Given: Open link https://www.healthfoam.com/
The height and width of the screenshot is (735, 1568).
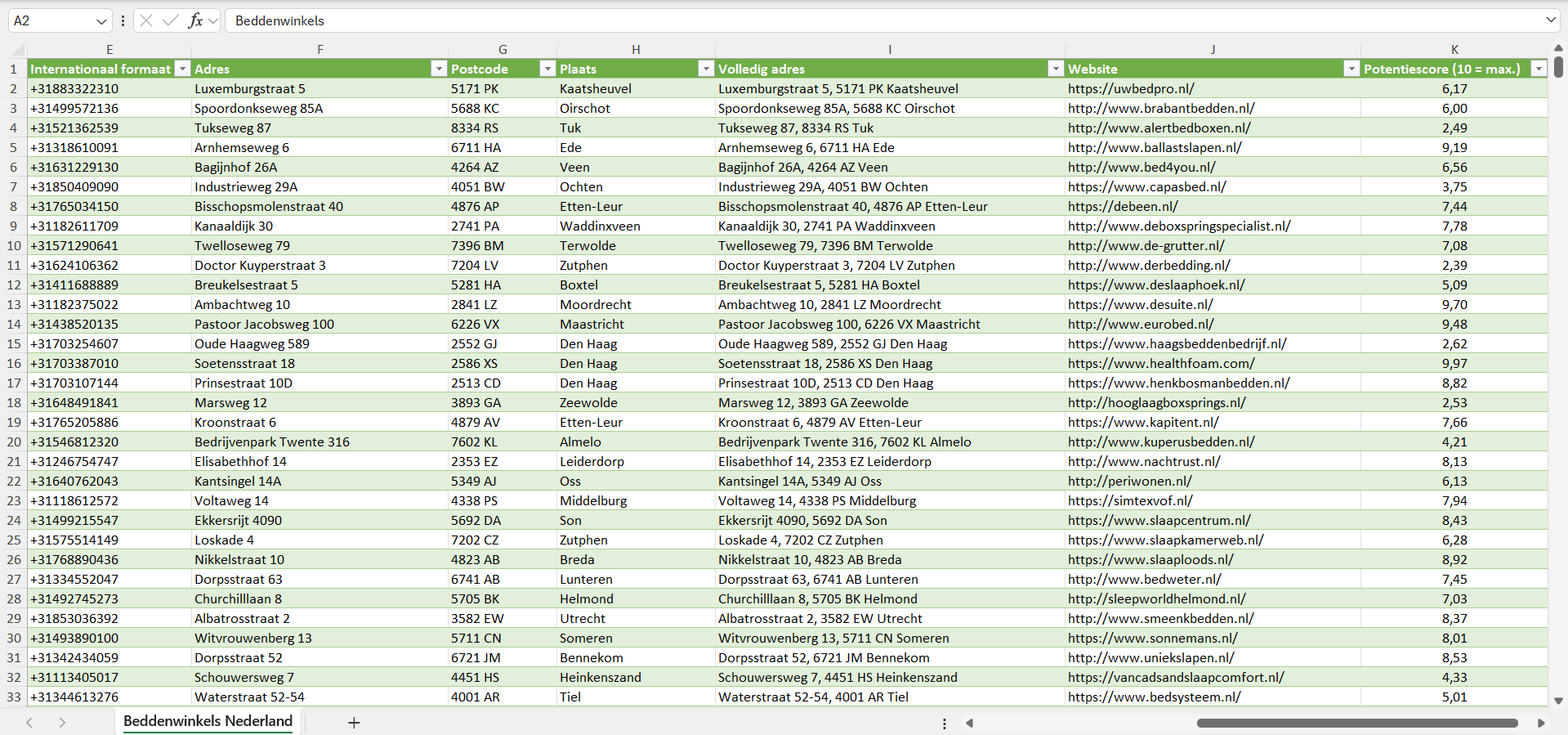Looking at the screenshot, I should point(1161,363).
